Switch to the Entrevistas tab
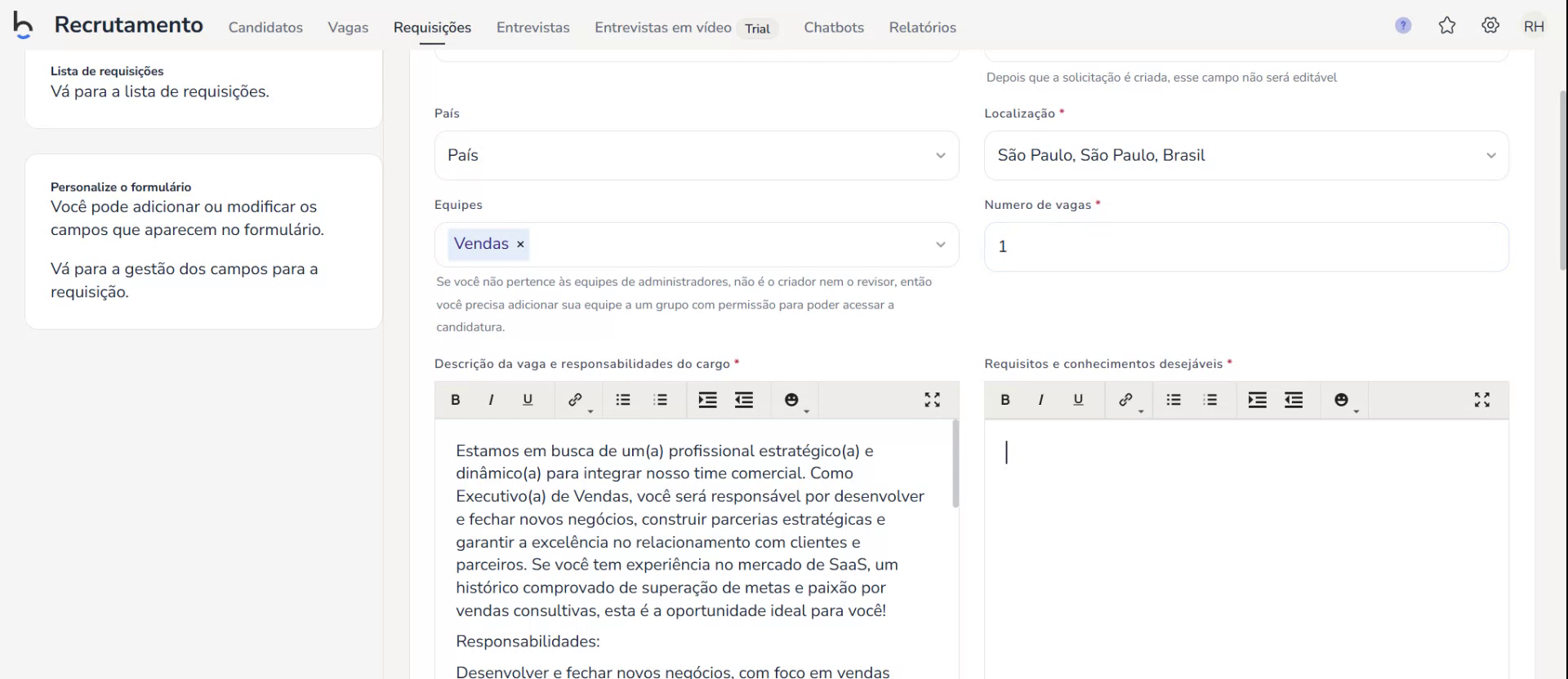The height and width of the screenshot is (679, 1568). click(x=533, y=27)
